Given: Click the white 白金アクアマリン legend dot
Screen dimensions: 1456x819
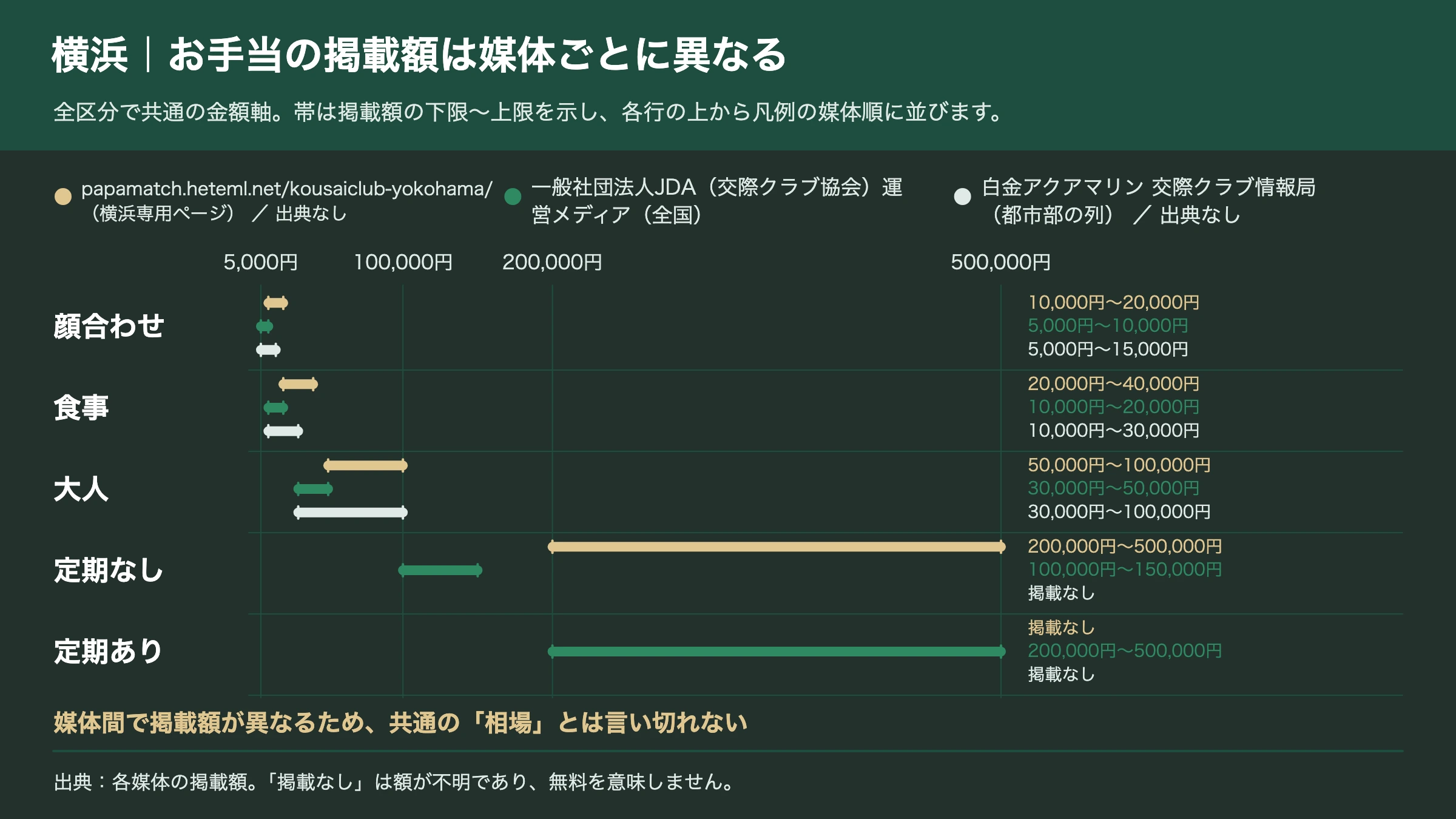Looking at the screenshot, I should click(x=962, y=197).
